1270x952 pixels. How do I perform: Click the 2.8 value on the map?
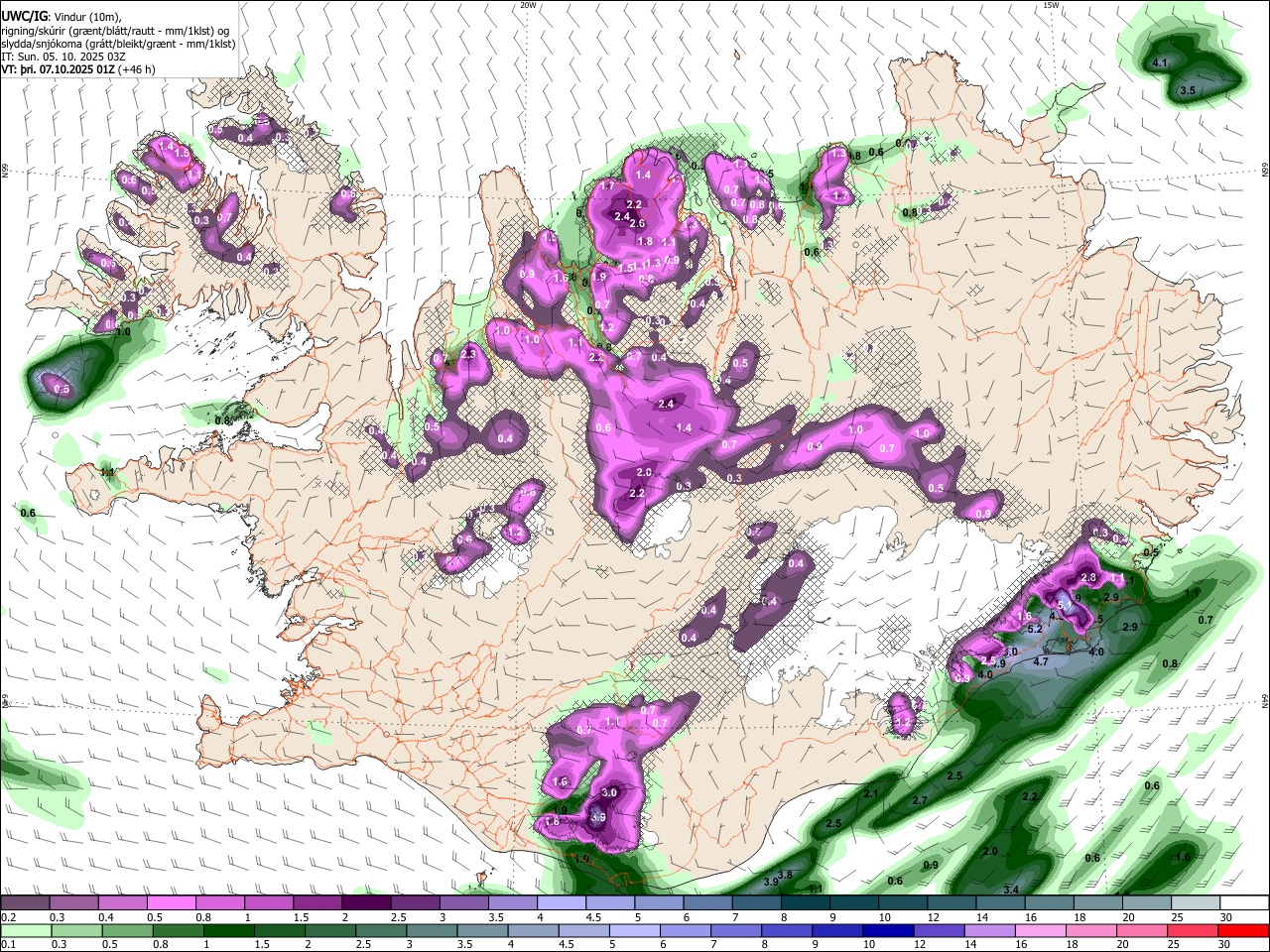[1088, 577]
